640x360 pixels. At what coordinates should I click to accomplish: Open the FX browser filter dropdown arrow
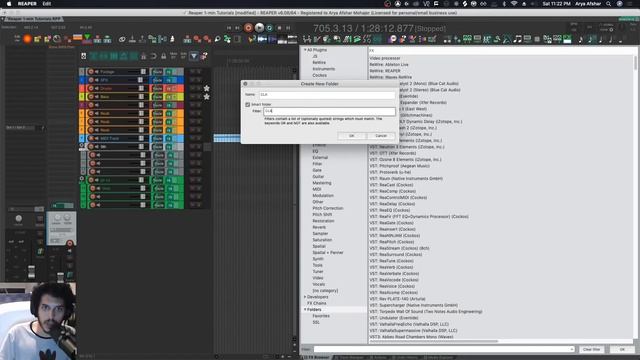pyautogui.click(x=571, y=349)
